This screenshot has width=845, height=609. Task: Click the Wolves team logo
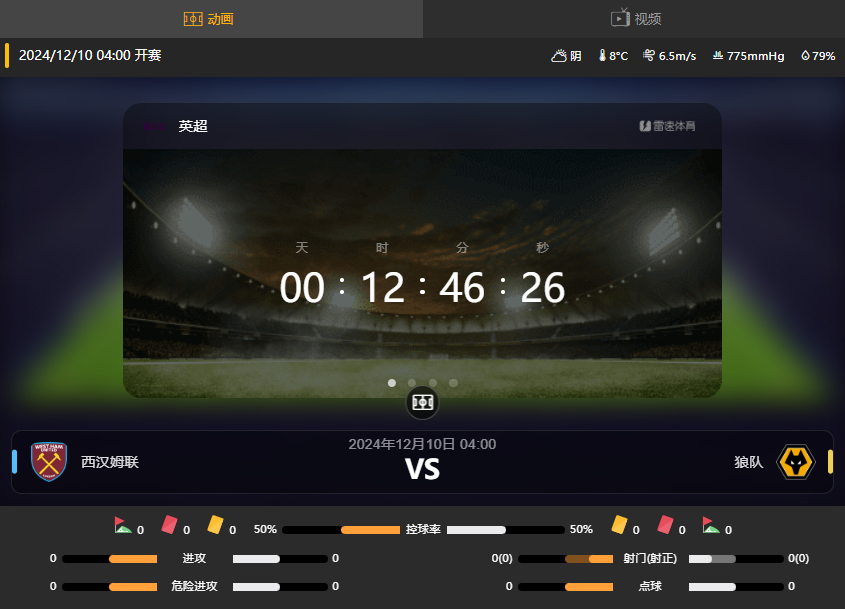[795, 462]
